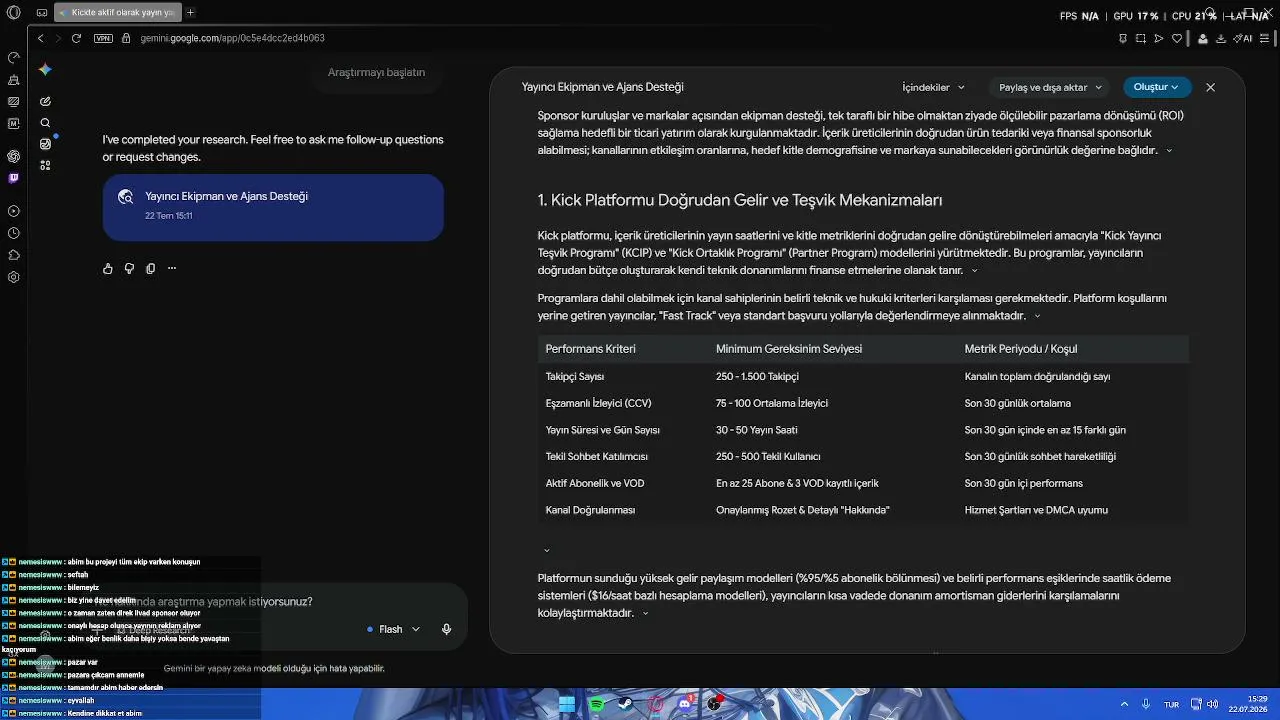Screen dimensions: 1280x720
Task: Open the Opera browser main menu
Action: pos(13,13)
